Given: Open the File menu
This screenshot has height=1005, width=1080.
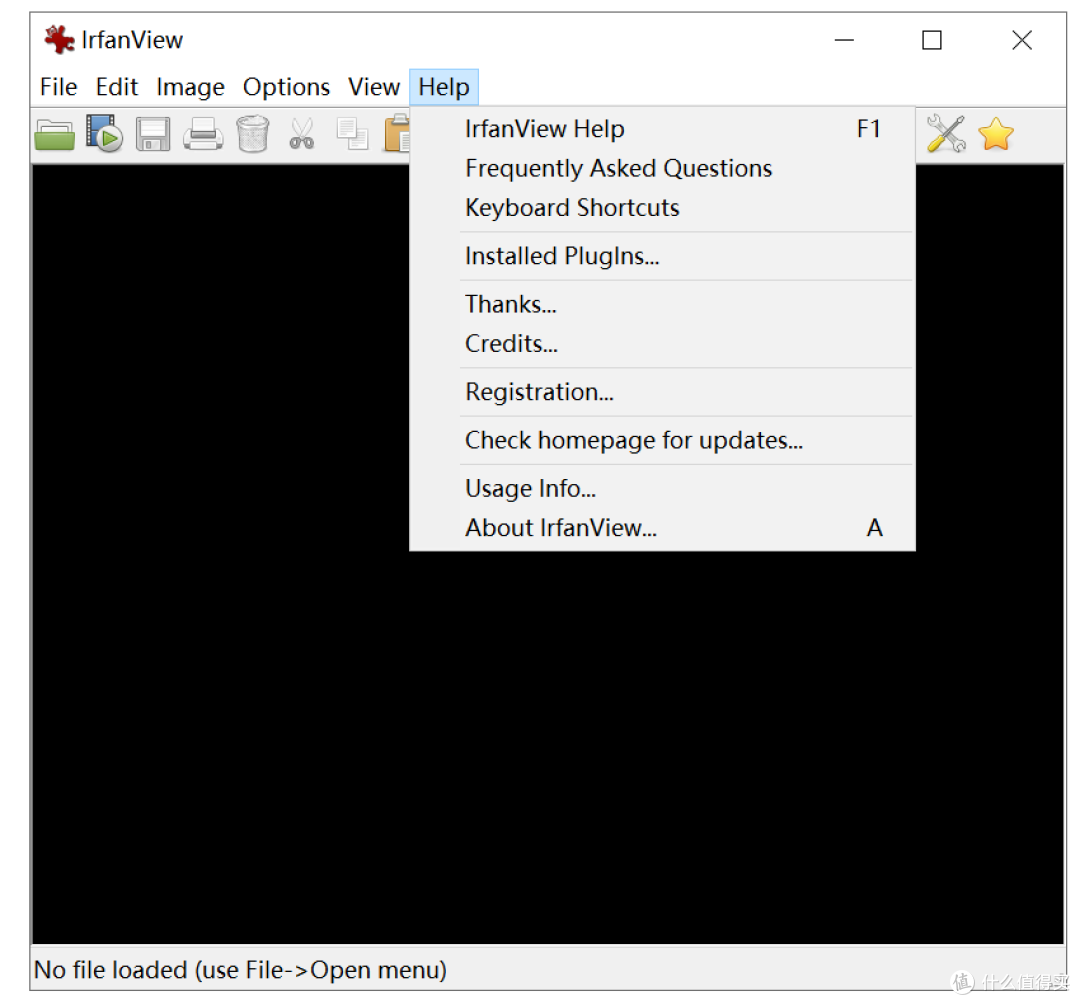Looking at the screenshot, I should point(59,87).
